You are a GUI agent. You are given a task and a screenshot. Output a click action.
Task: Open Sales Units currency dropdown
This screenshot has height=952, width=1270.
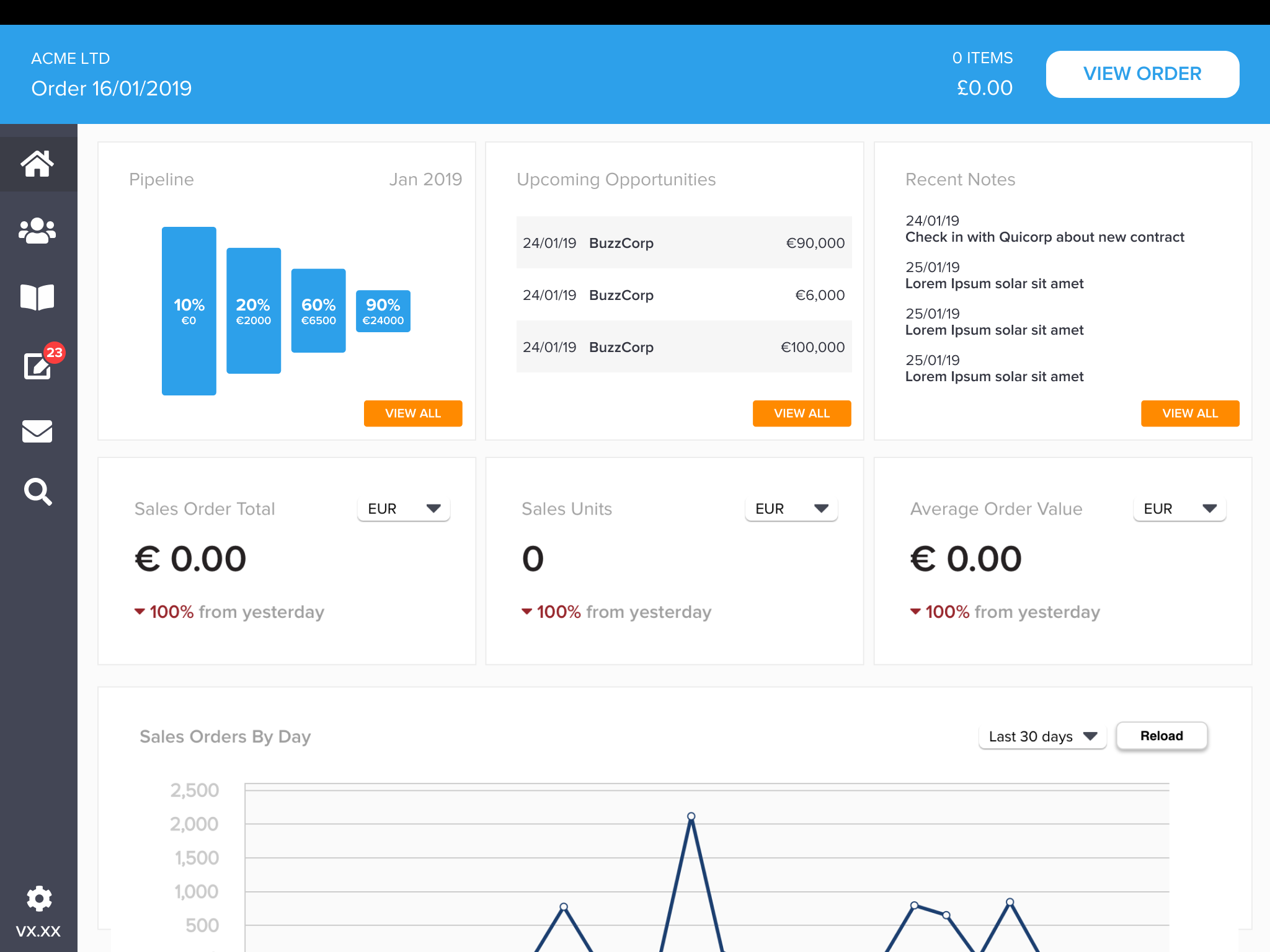coord(791,509)
